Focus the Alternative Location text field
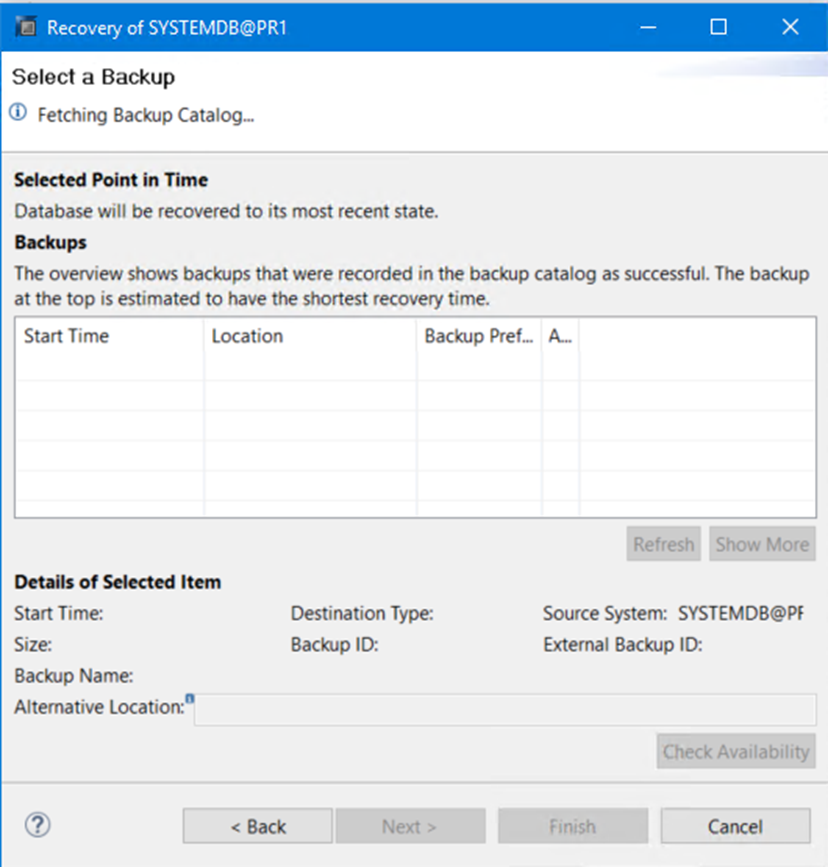This screenshot has width=828, height=867. pos(505,709)
